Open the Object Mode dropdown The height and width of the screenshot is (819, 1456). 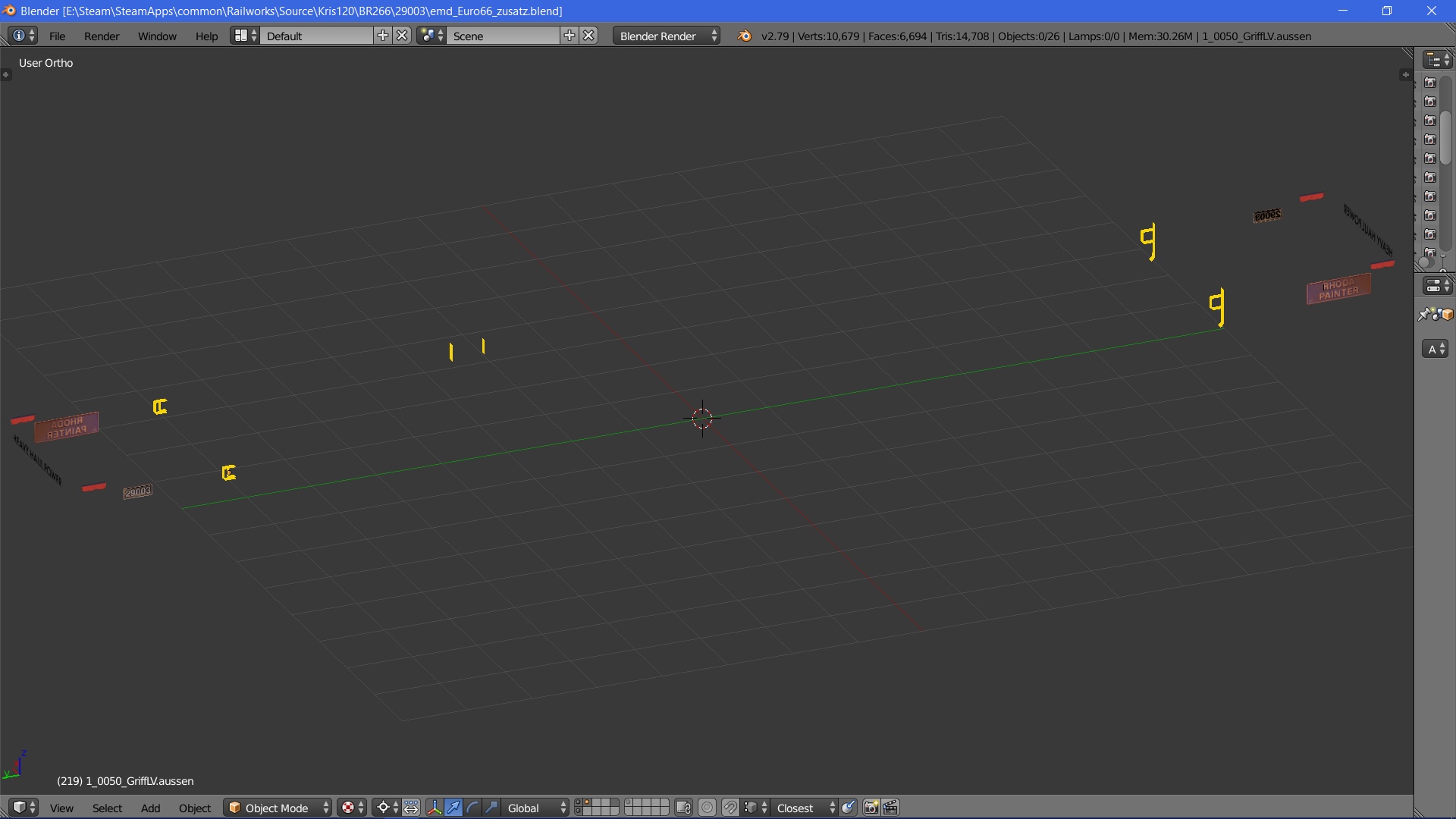pos(278,808)
